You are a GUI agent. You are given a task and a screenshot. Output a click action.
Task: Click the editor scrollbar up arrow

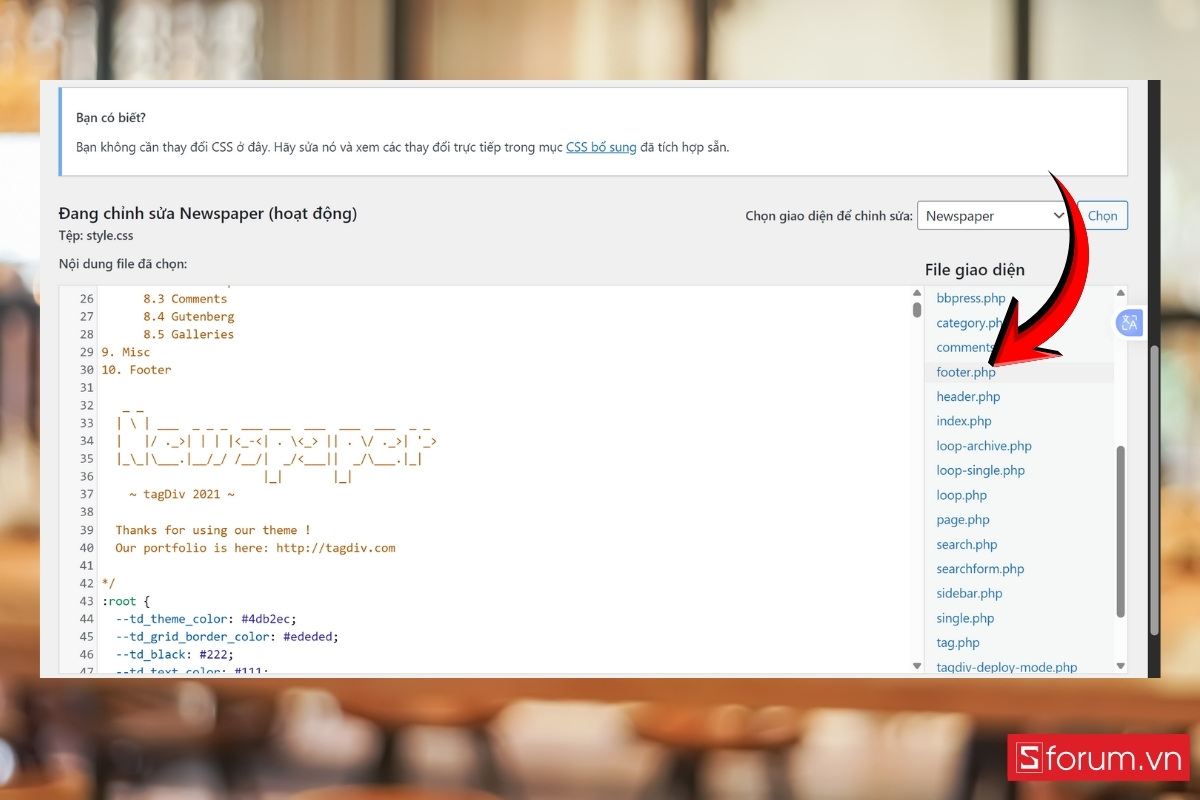pos(916,293)
